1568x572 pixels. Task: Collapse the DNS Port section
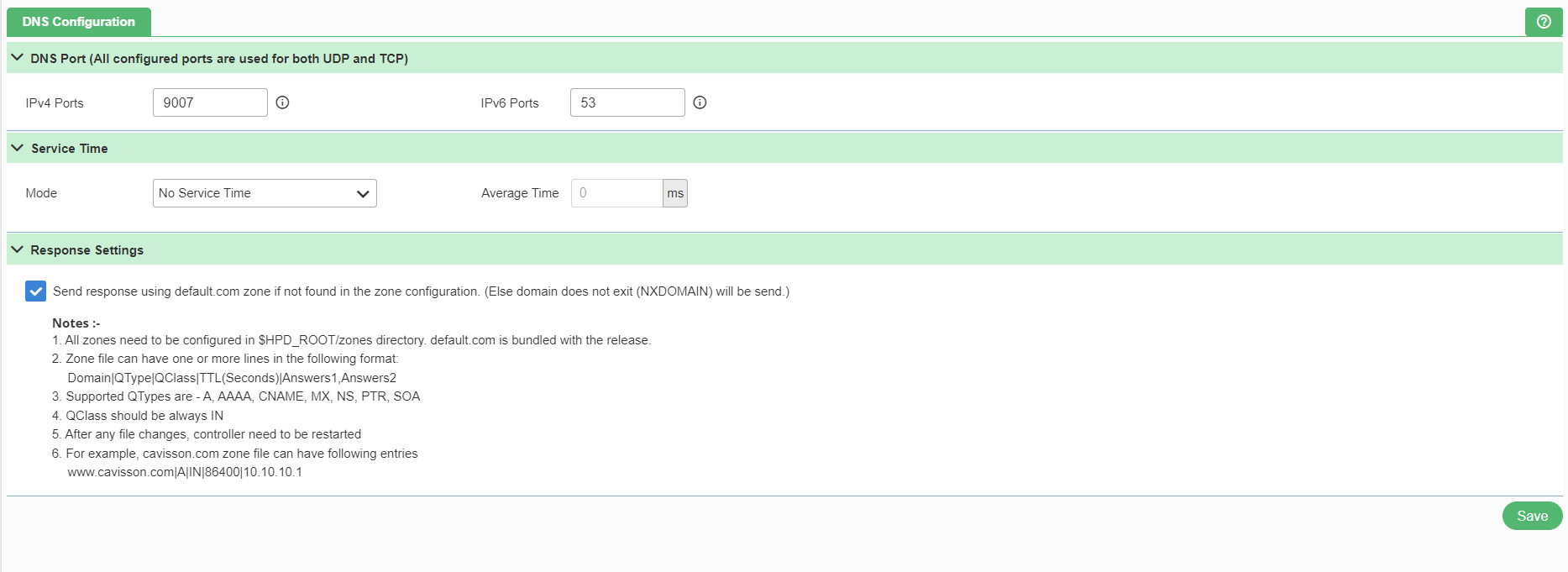pos(17,58)
